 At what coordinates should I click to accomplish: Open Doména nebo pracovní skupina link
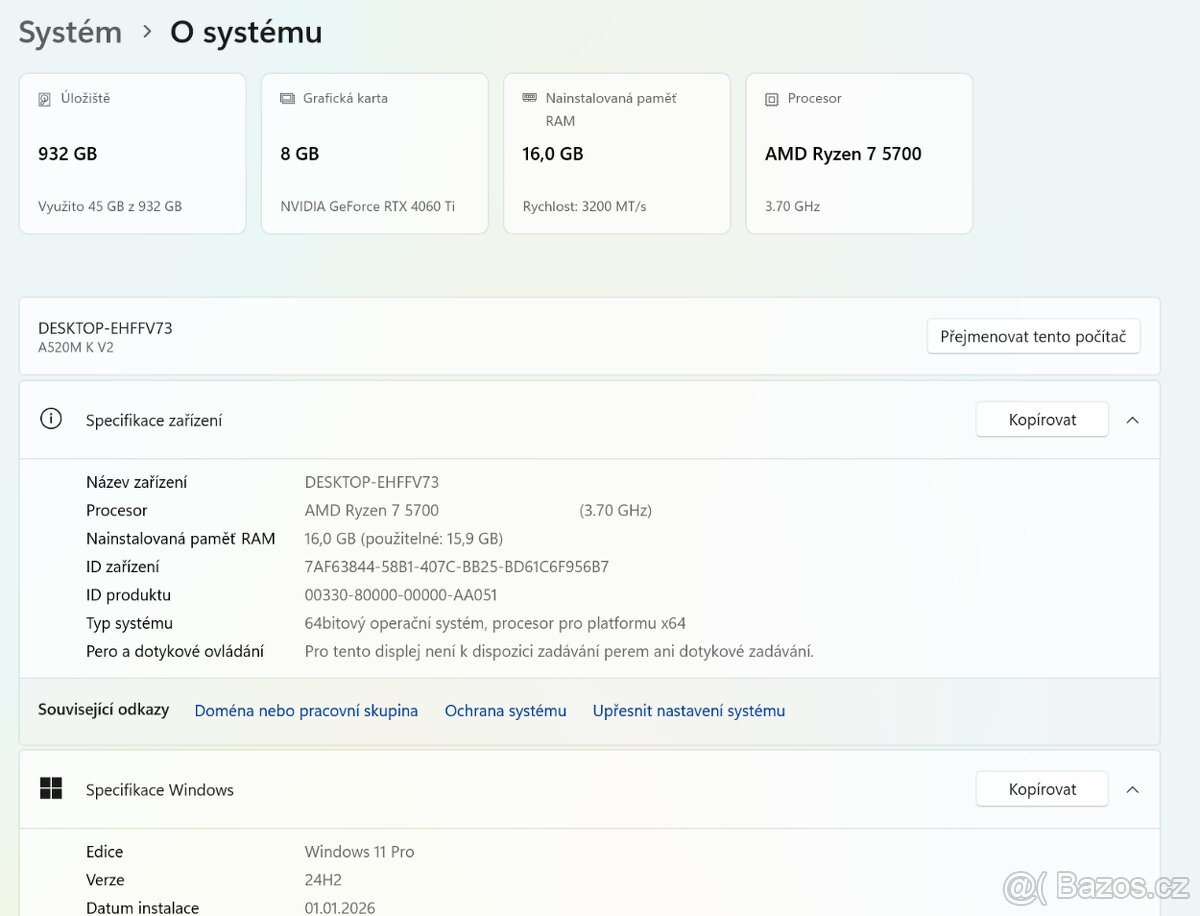306,711
